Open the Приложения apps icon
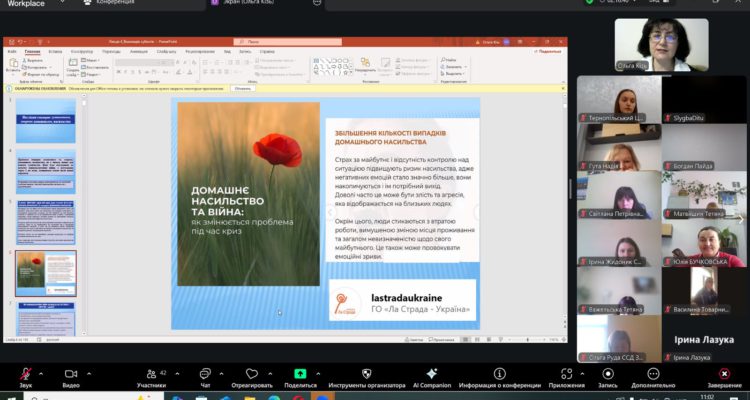 (x=566, y=374)
